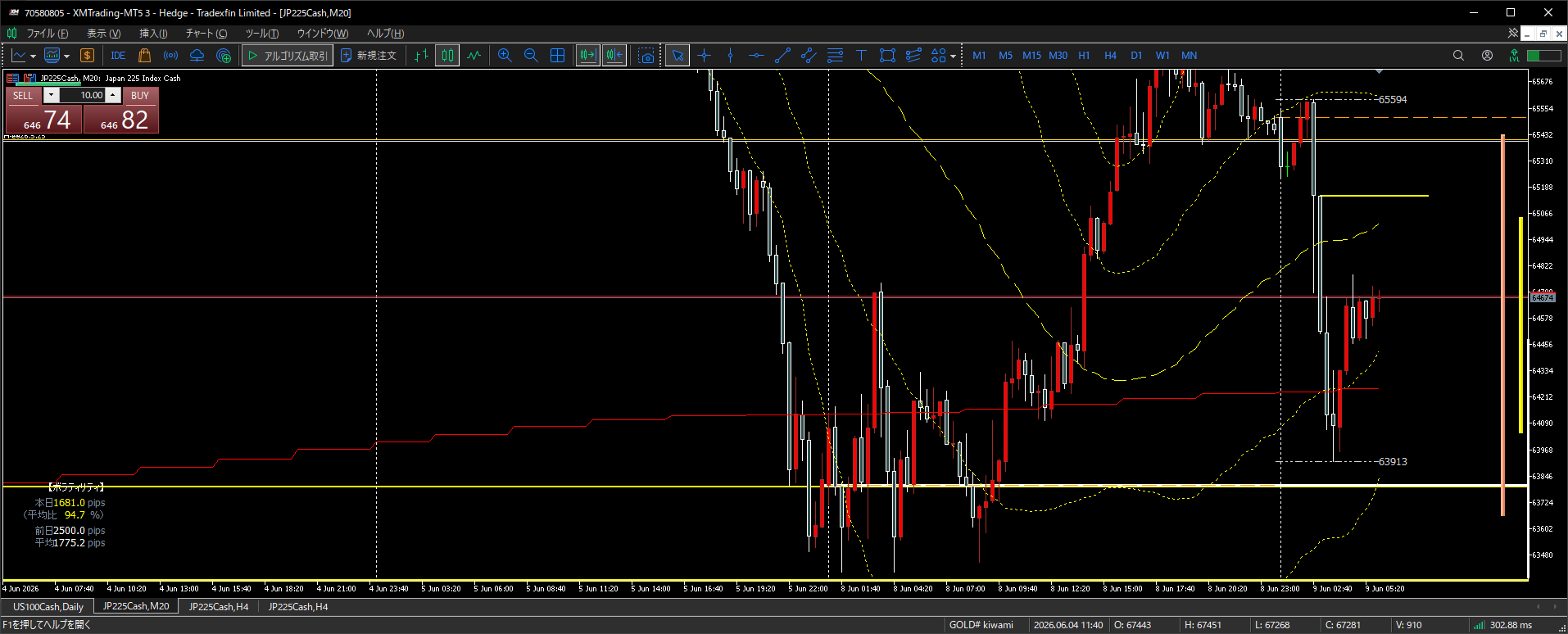Increase the lot volume with up arrow
Screen dimensions: 1568x634
pyautogui.click(x=113, y=95)
